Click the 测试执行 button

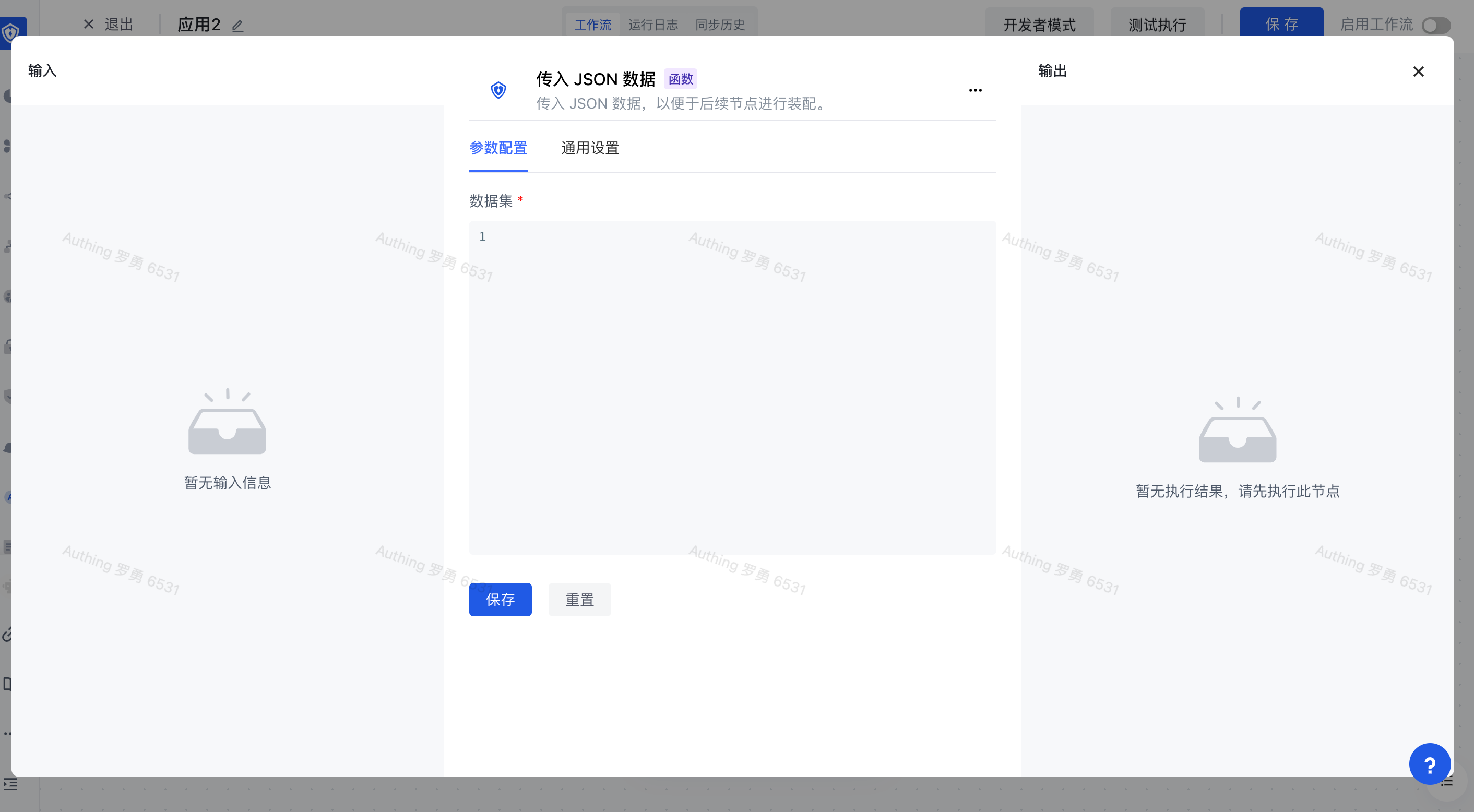1157,25
